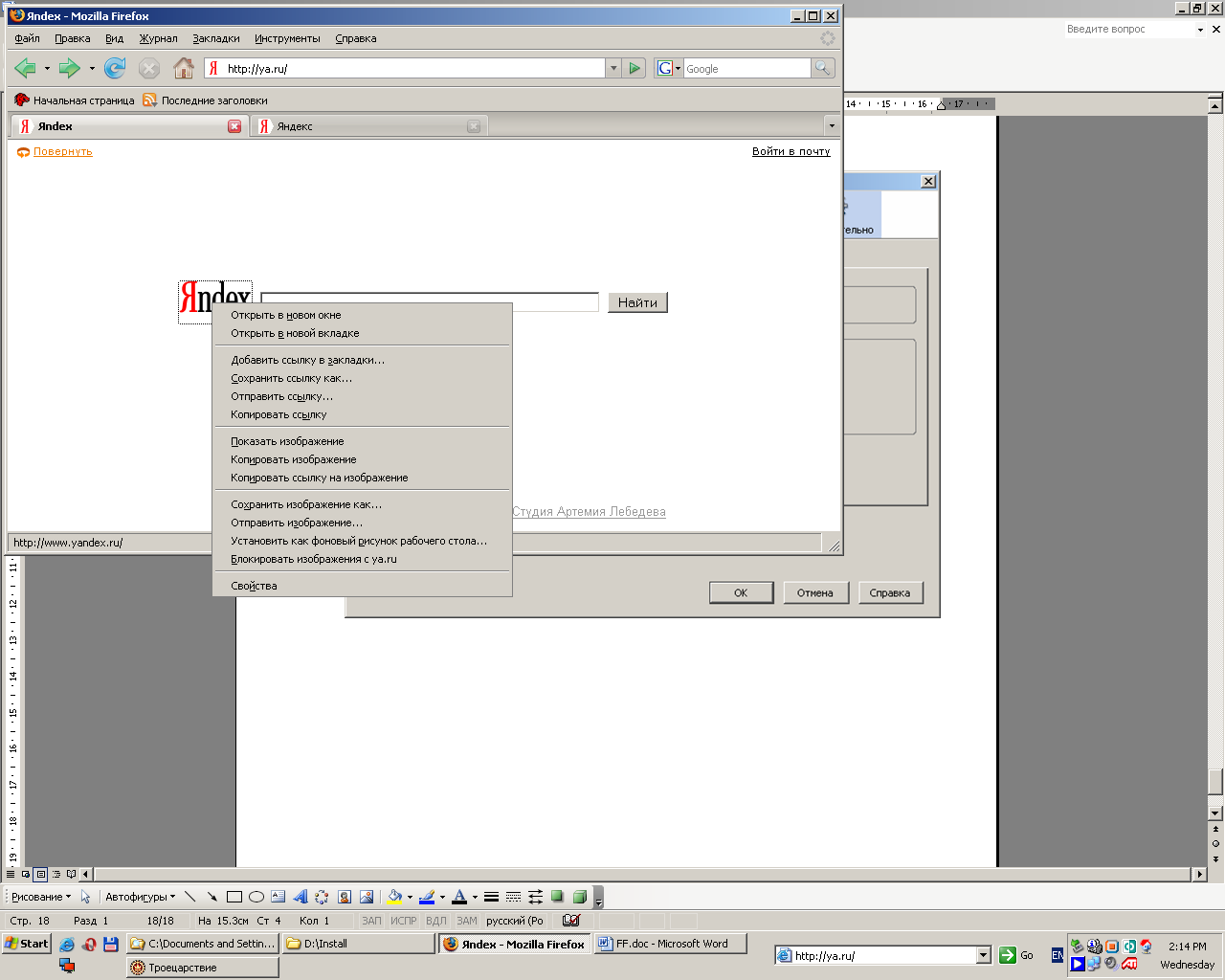Insert Clip Art from drawing toolbar
Image resolution: width=1225 pixels, height=980 pixels.
click(x=345, y=897)
